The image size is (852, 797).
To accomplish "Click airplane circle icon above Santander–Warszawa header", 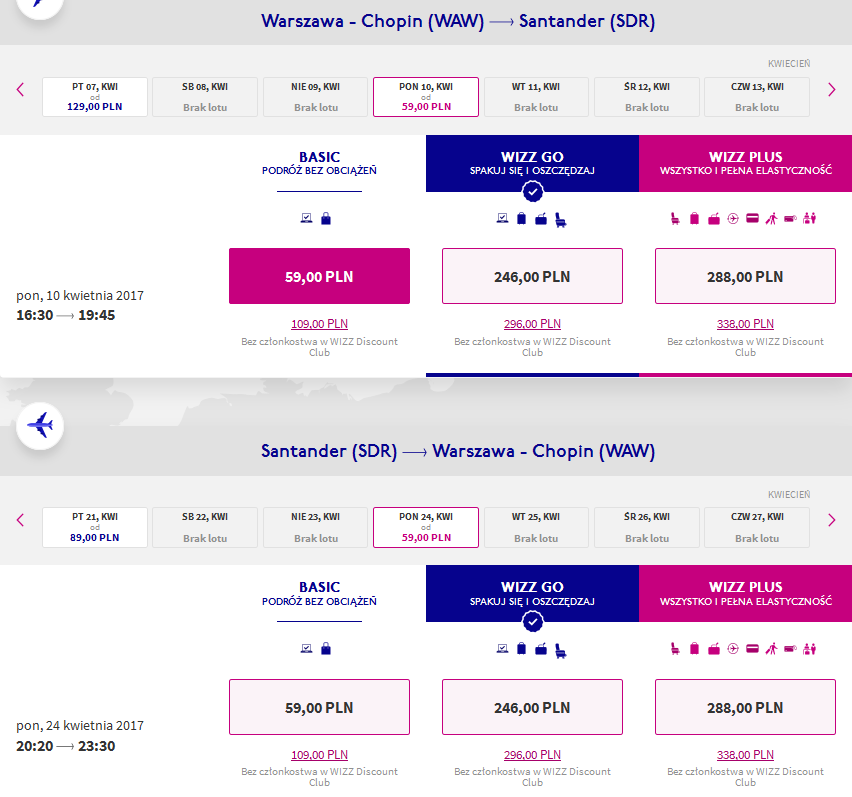I will point(40,425).
